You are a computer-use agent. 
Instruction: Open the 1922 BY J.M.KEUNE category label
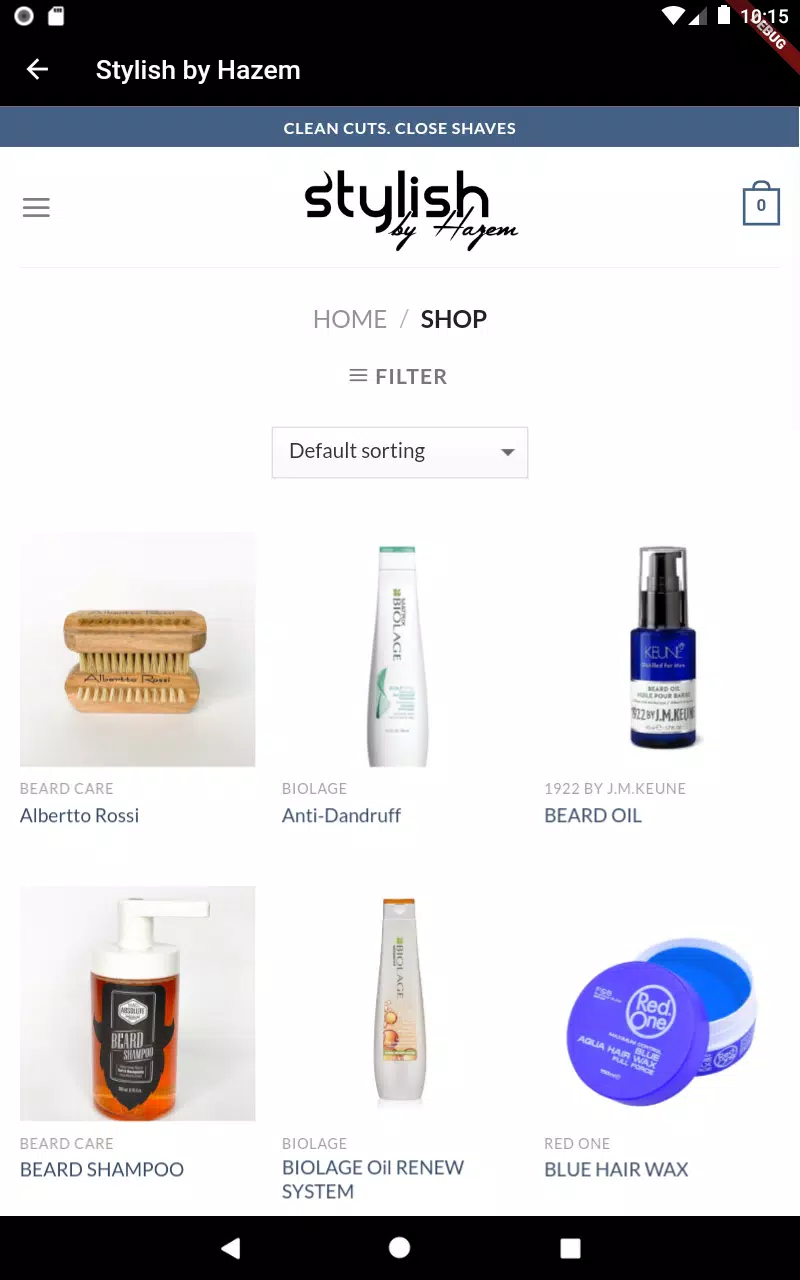pyautogui.click(x=615, y=788)
